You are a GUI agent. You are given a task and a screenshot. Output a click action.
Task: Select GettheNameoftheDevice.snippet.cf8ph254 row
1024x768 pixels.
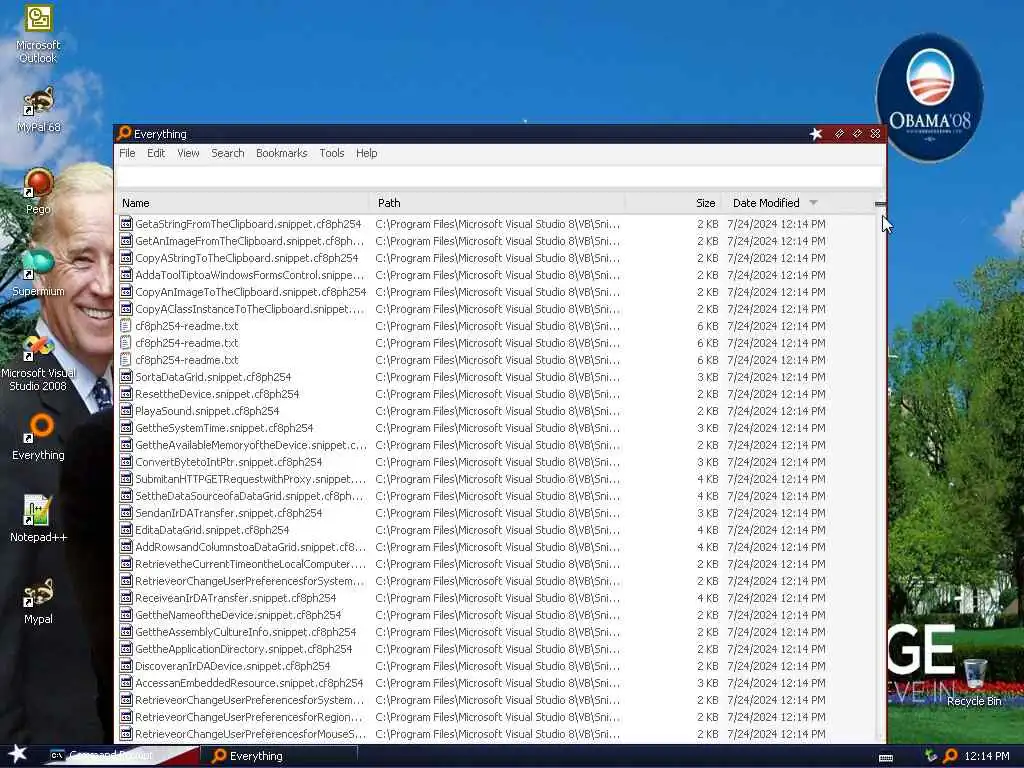point(495,615)
